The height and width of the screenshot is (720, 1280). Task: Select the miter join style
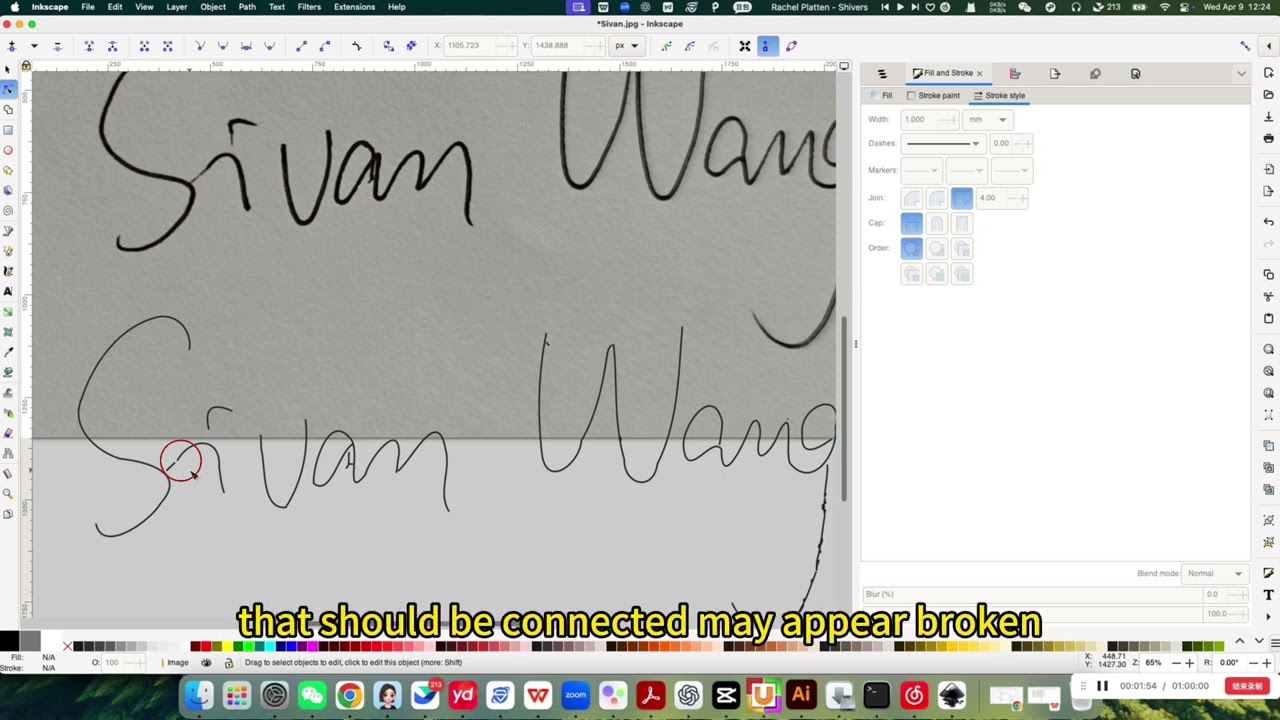pos(961,198)
